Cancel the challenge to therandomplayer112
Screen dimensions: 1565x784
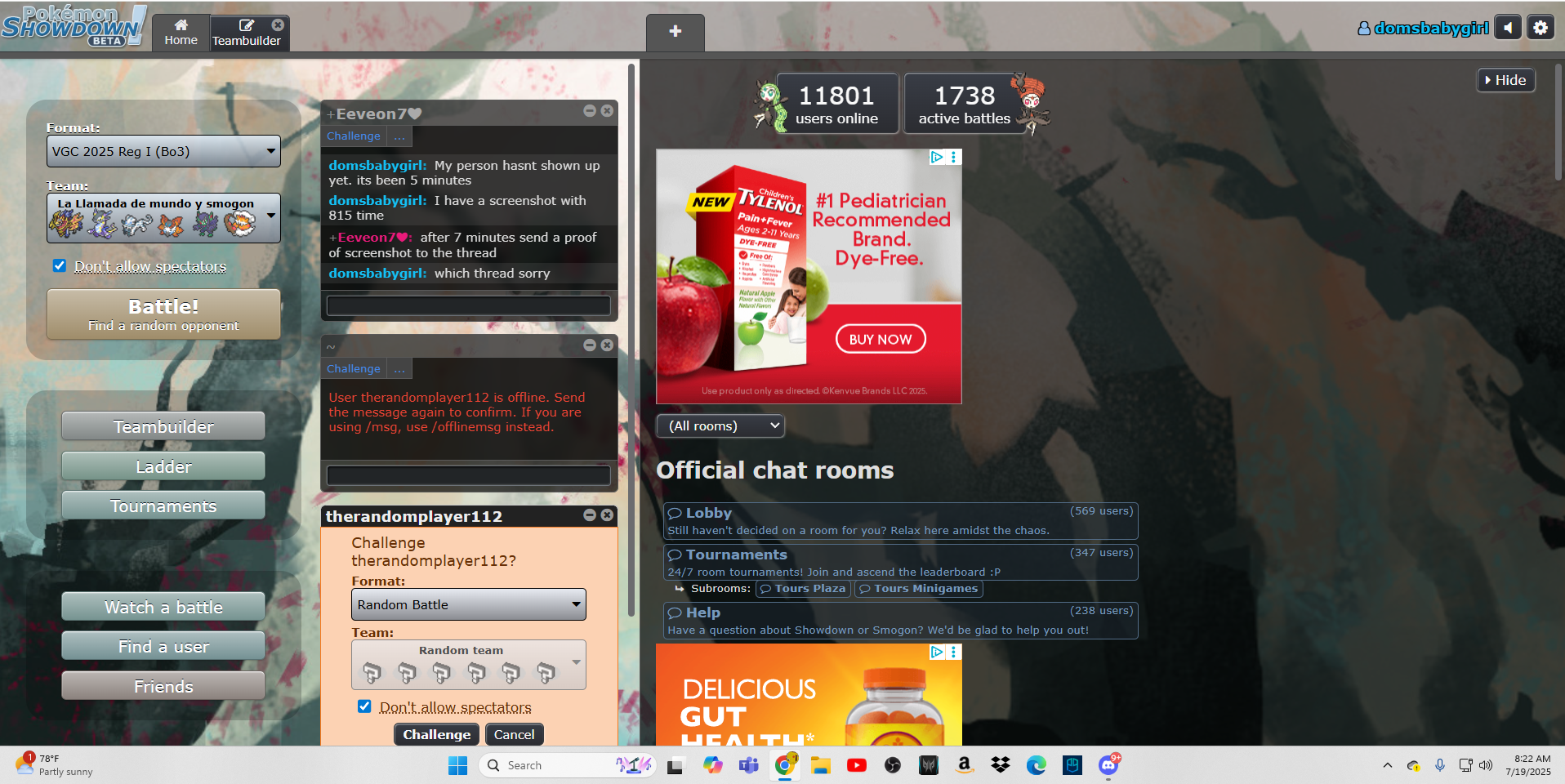pyautogui.click(x=514, y=734)
